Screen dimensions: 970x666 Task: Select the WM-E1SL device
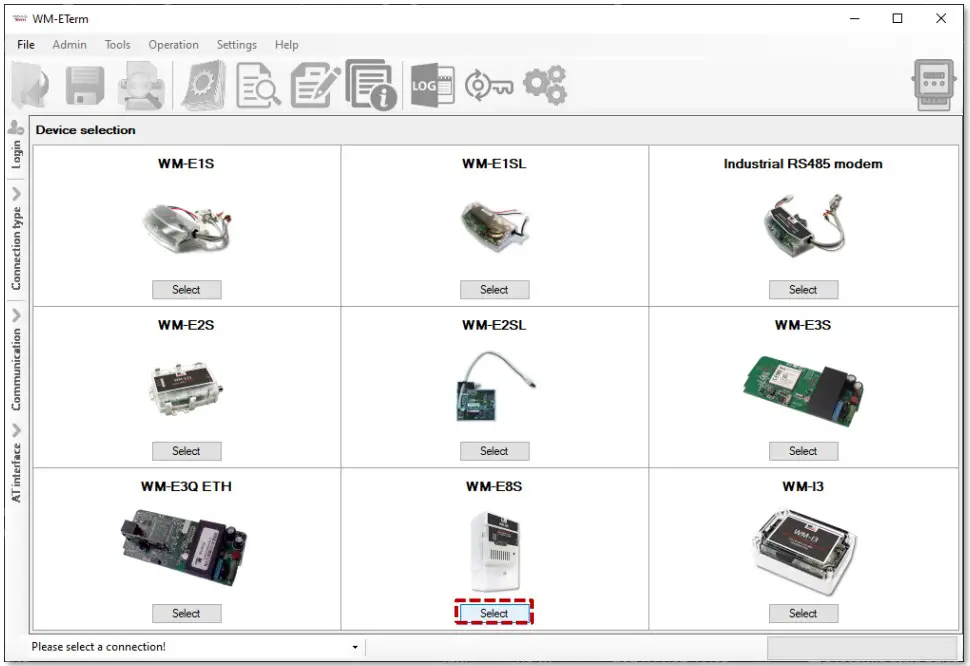pyautogui.click(x=494, y=289)
